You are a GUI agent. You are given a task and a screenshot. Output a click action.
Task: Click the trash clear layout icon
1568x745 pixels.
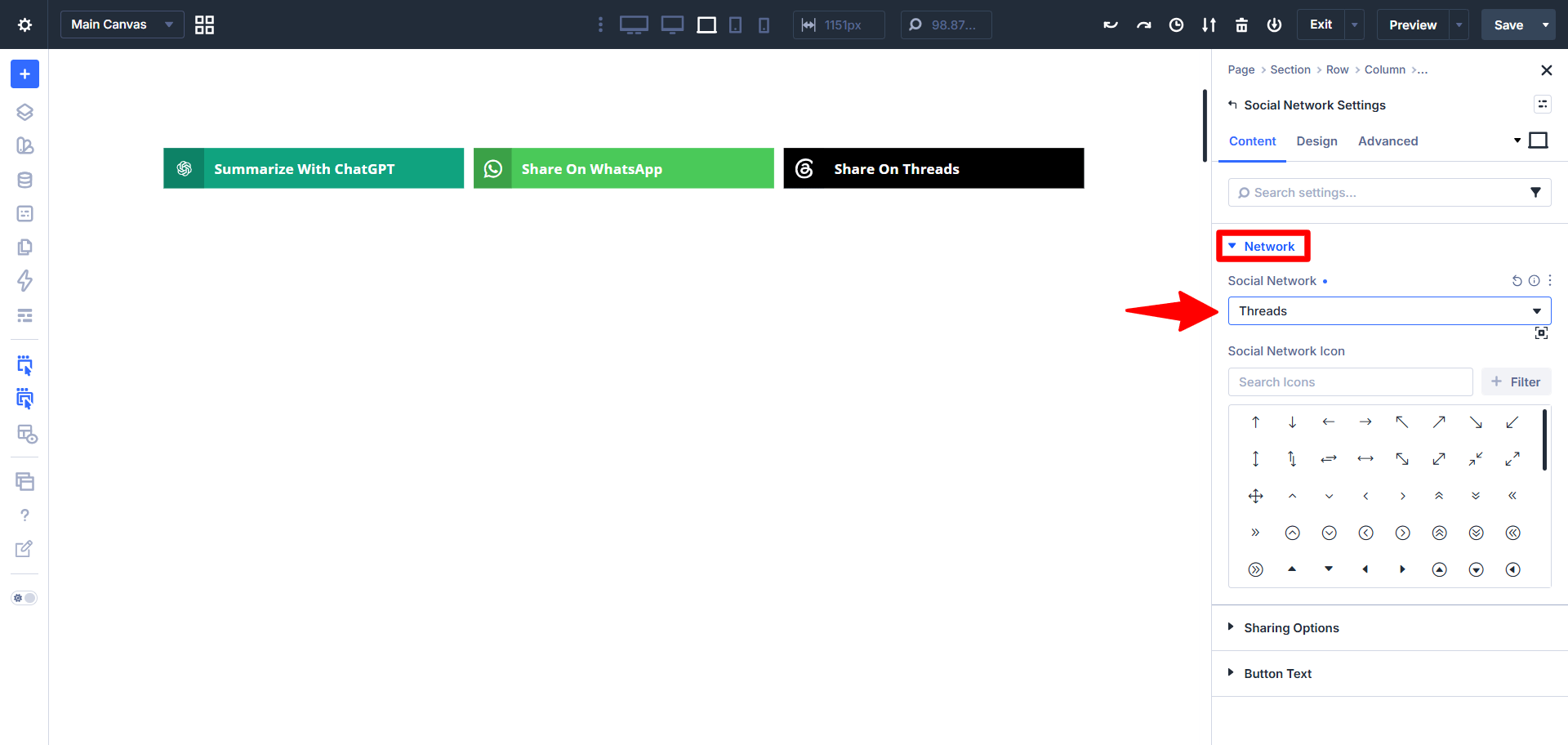[x=1241, y=25]
